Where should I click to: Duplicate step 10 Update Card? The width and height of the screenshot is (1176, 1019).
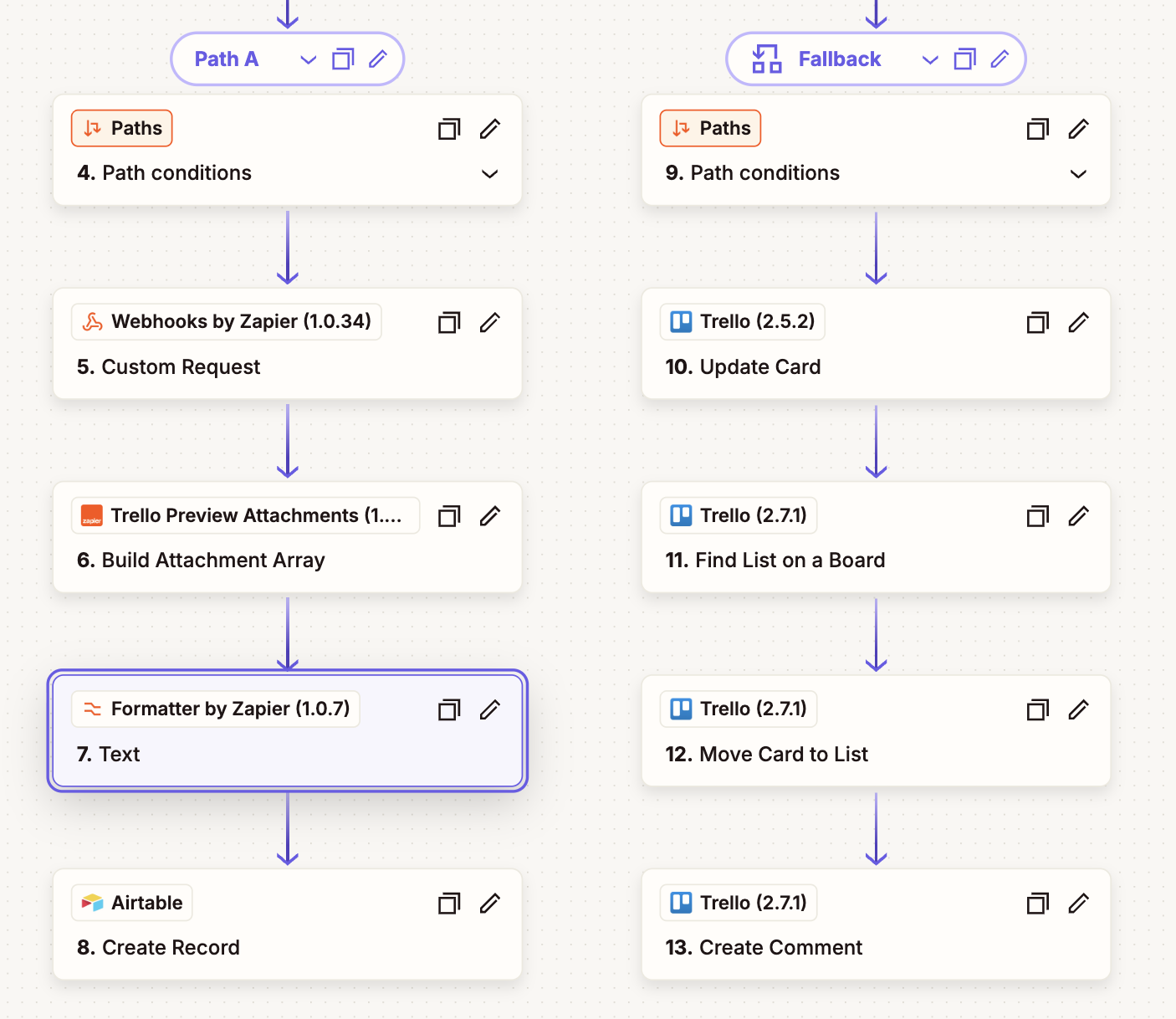(x=1038, y=323)
